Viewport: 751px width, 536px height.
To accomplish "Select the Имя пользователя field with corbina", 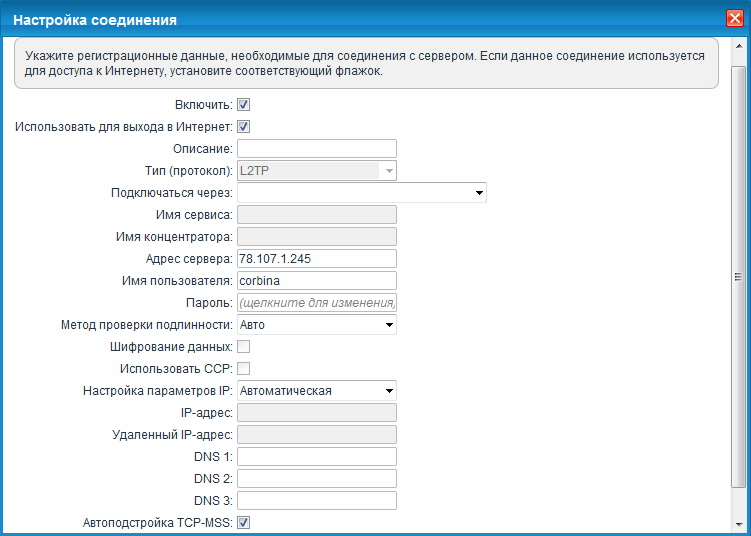I will click(316, 281).
